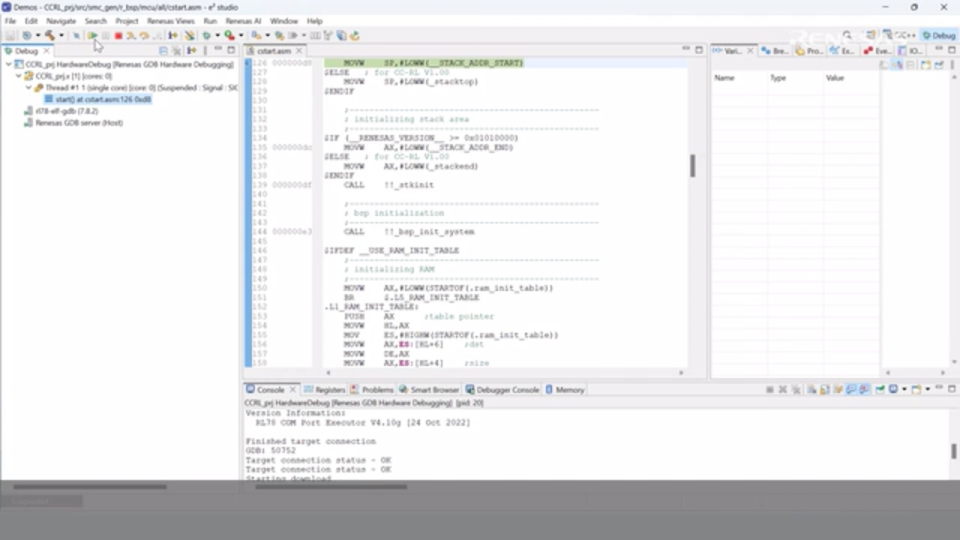Click the Build hammer icon
The height and width of the screenshot is (540, 960).
[47, 35]
